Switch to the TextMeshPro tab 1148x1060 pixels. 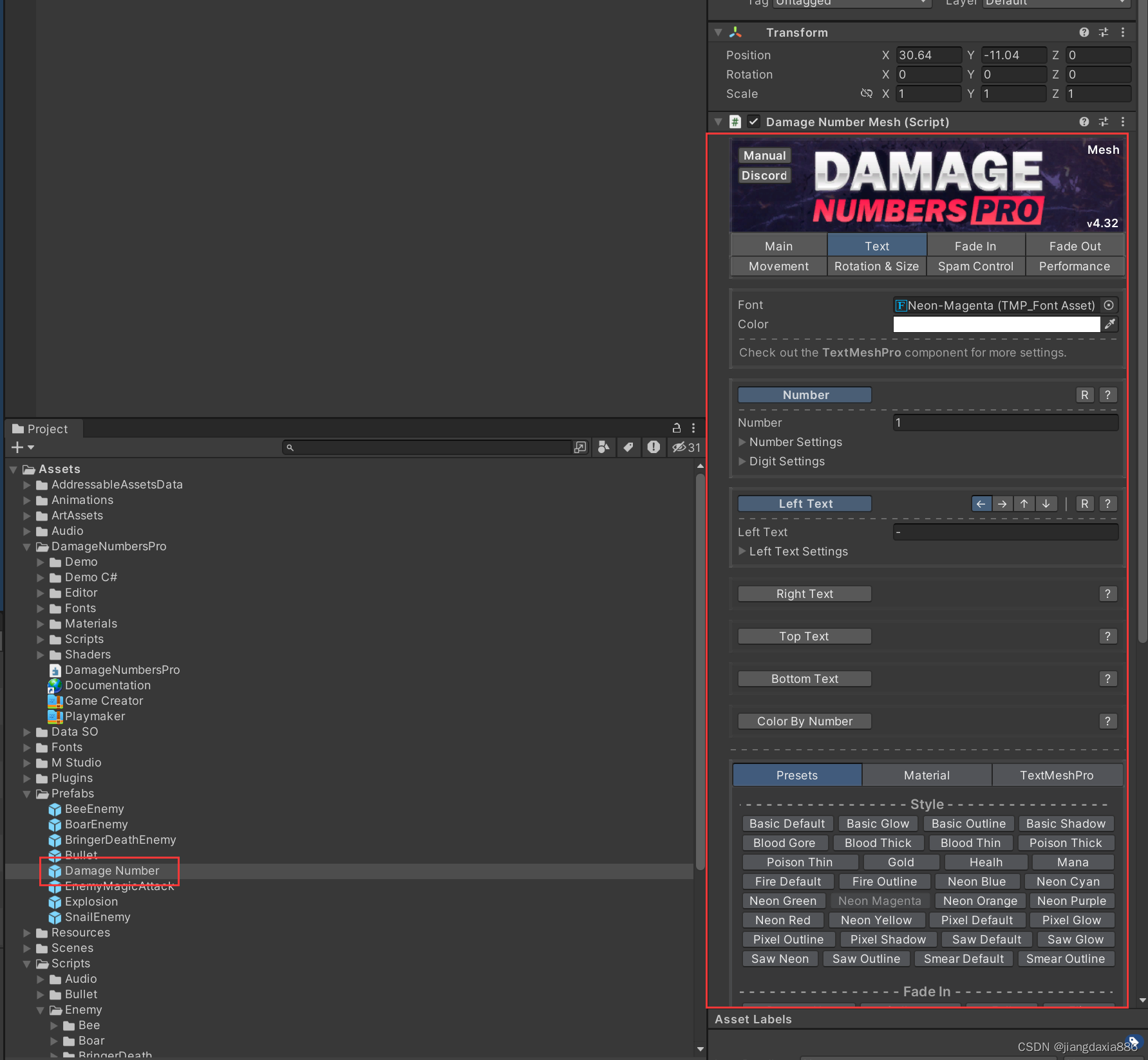click(1057, 775)
